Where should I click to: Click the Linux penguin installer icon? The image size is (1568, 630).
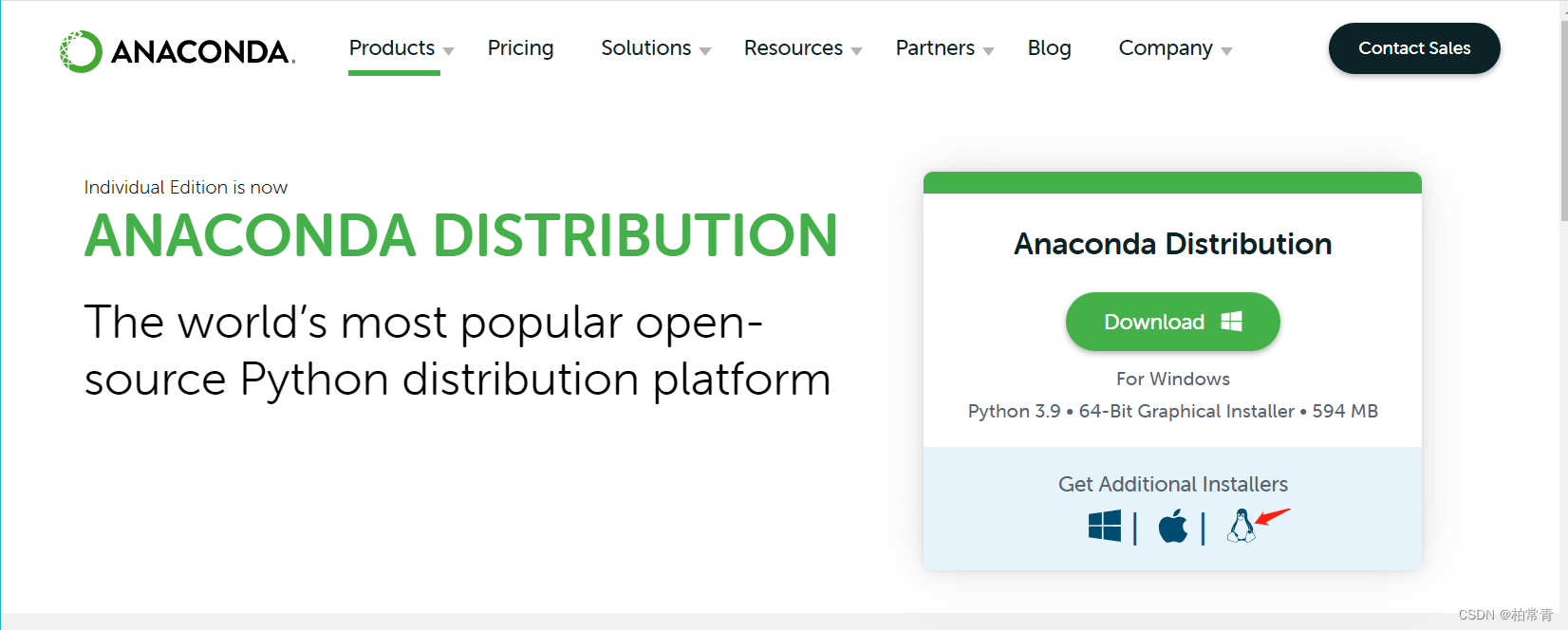pos(1241,526)
